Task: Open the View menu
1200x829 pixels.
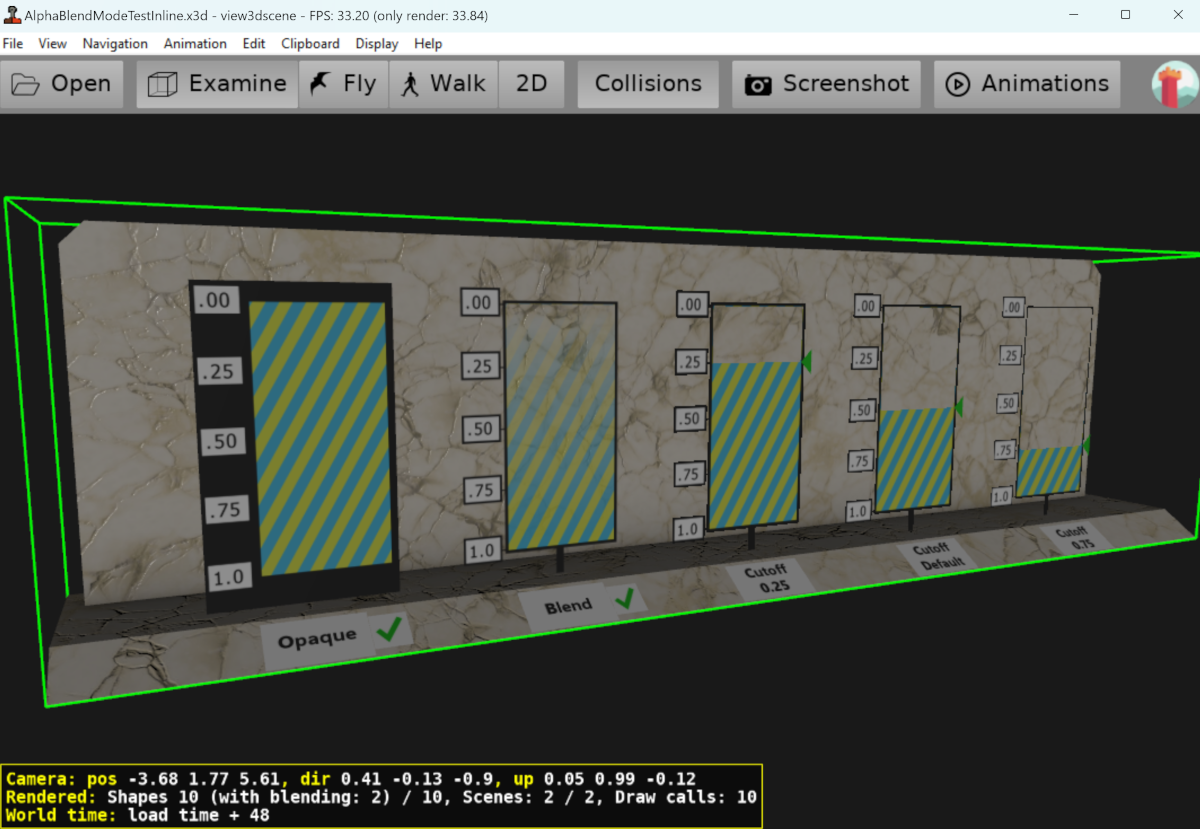Action: point(52,44)
